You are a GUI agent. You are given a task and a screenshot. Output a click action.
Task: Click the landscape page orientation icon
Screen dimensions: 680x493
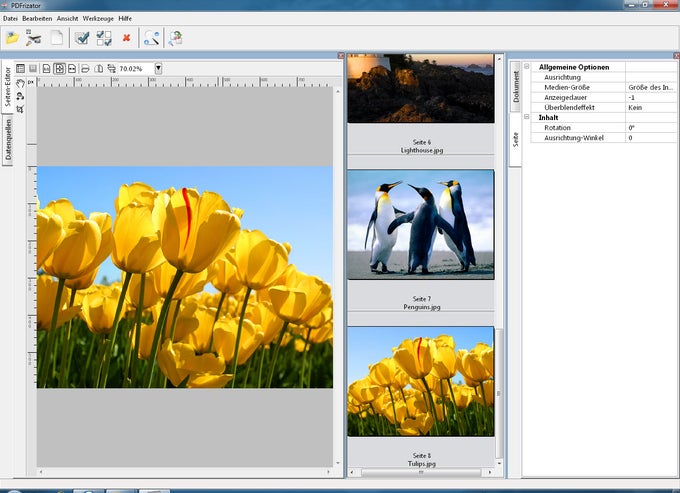coord(85,69)
